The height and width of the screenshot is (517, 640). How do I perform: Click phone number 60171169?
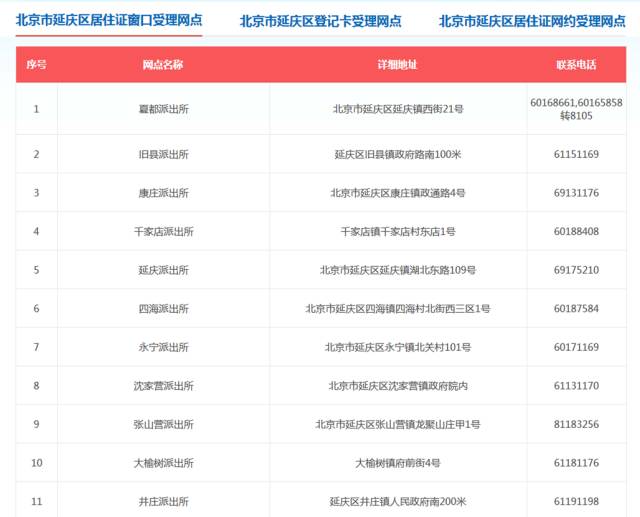click(x=576, y=347)
